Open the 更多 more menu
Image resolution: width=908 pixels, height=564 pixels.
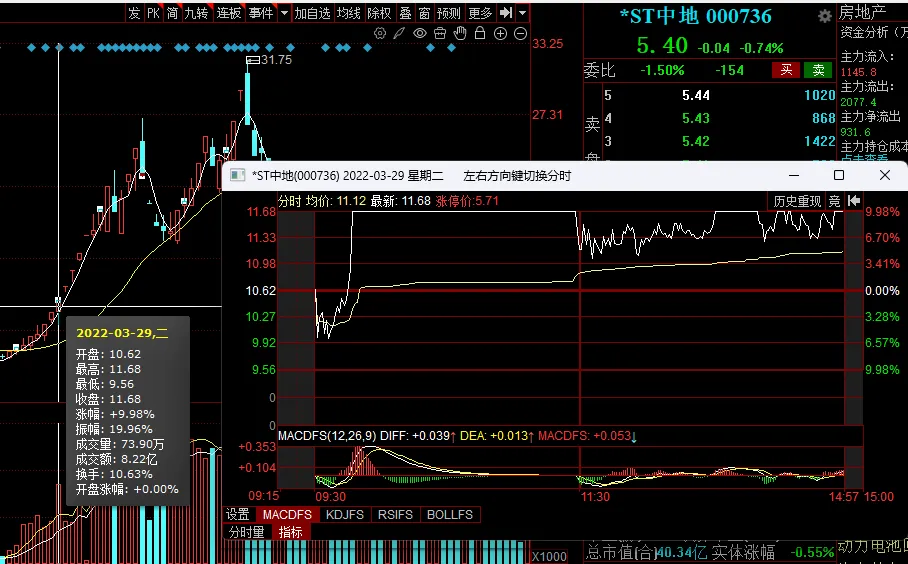480,13
